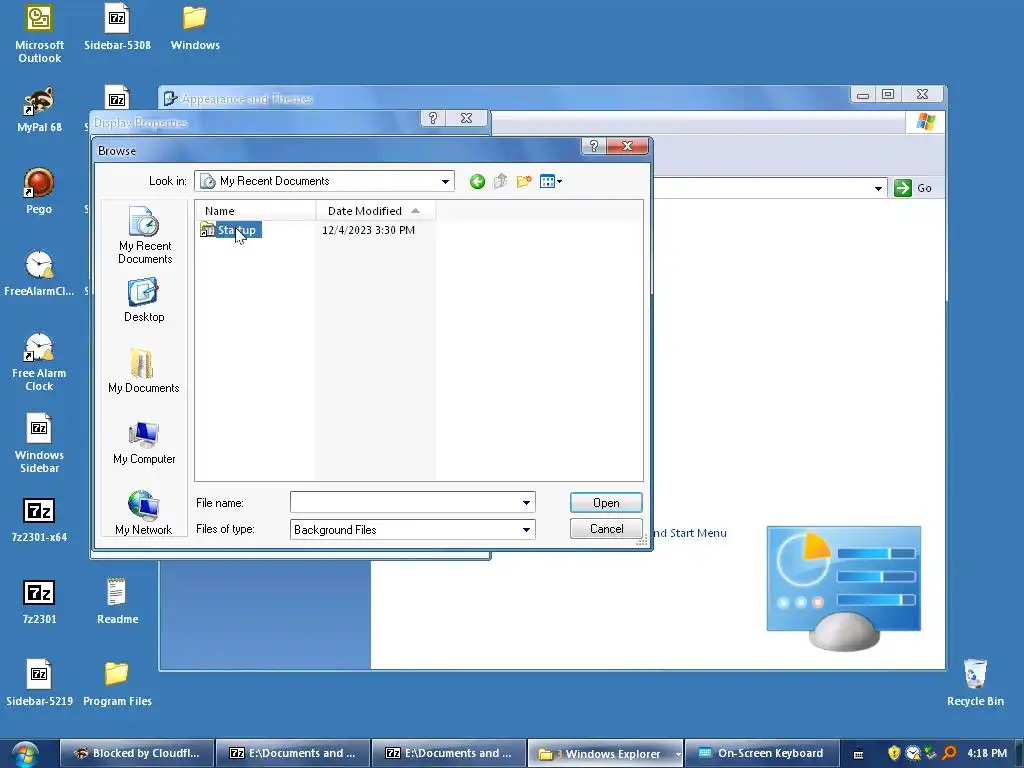
Task: Expand the Look in dropdown
Action: [445, 182]
